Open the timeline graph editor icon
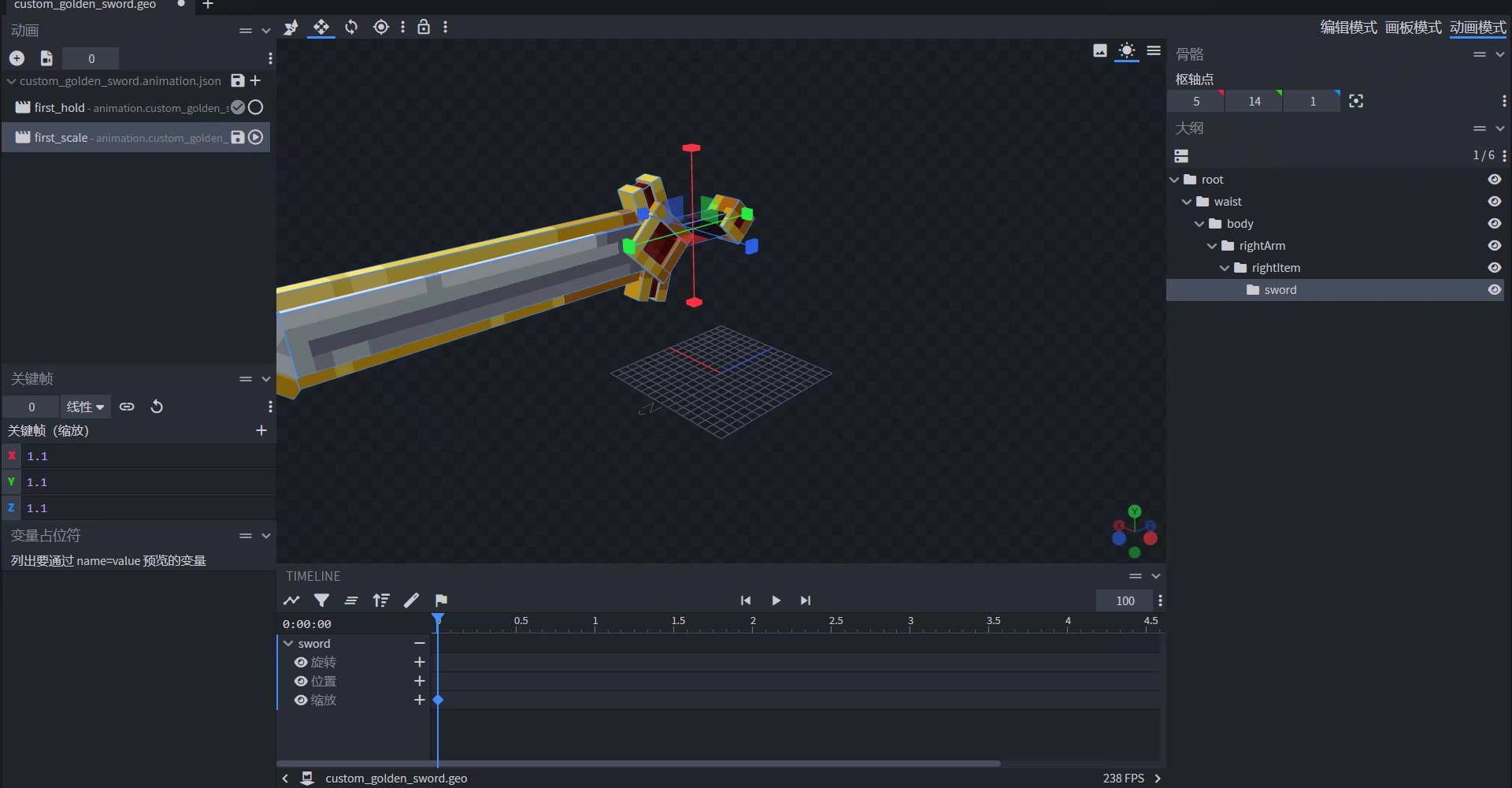The image size is (1512, 788). pyautogui.click(x=291, y=600)
